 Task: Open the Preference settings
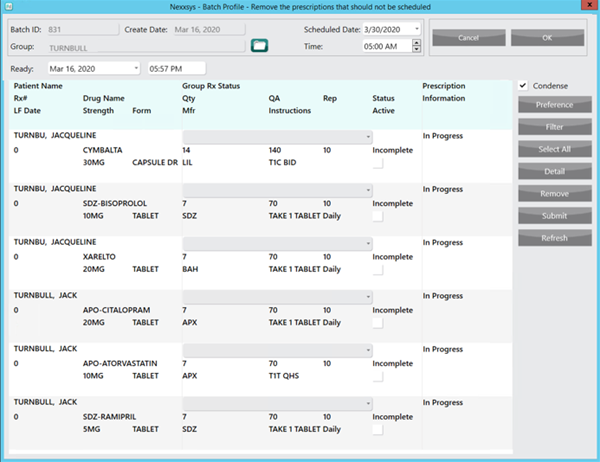554,105
